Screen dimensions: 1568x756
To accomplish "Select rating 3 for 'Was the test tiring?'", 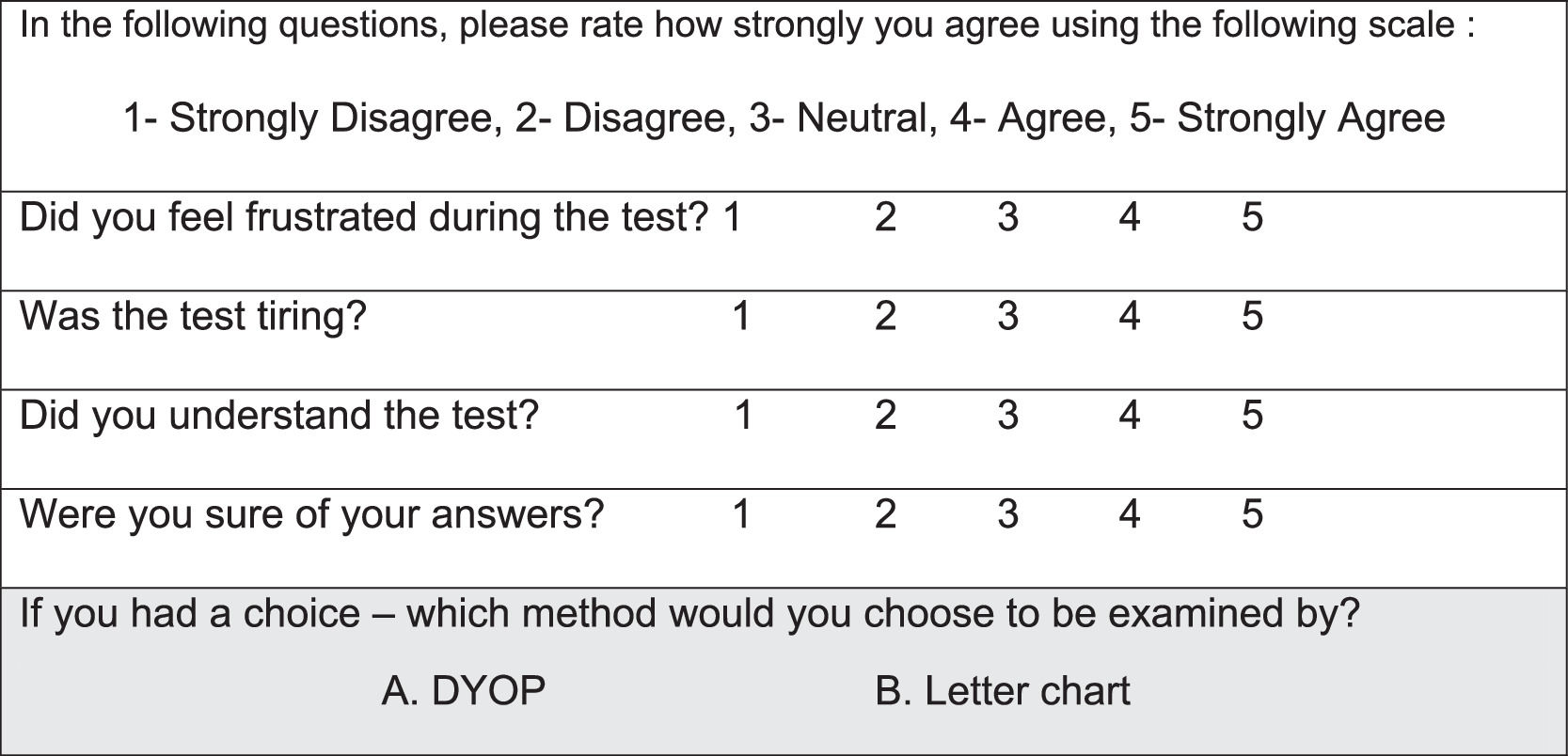I will (1007, 317).
